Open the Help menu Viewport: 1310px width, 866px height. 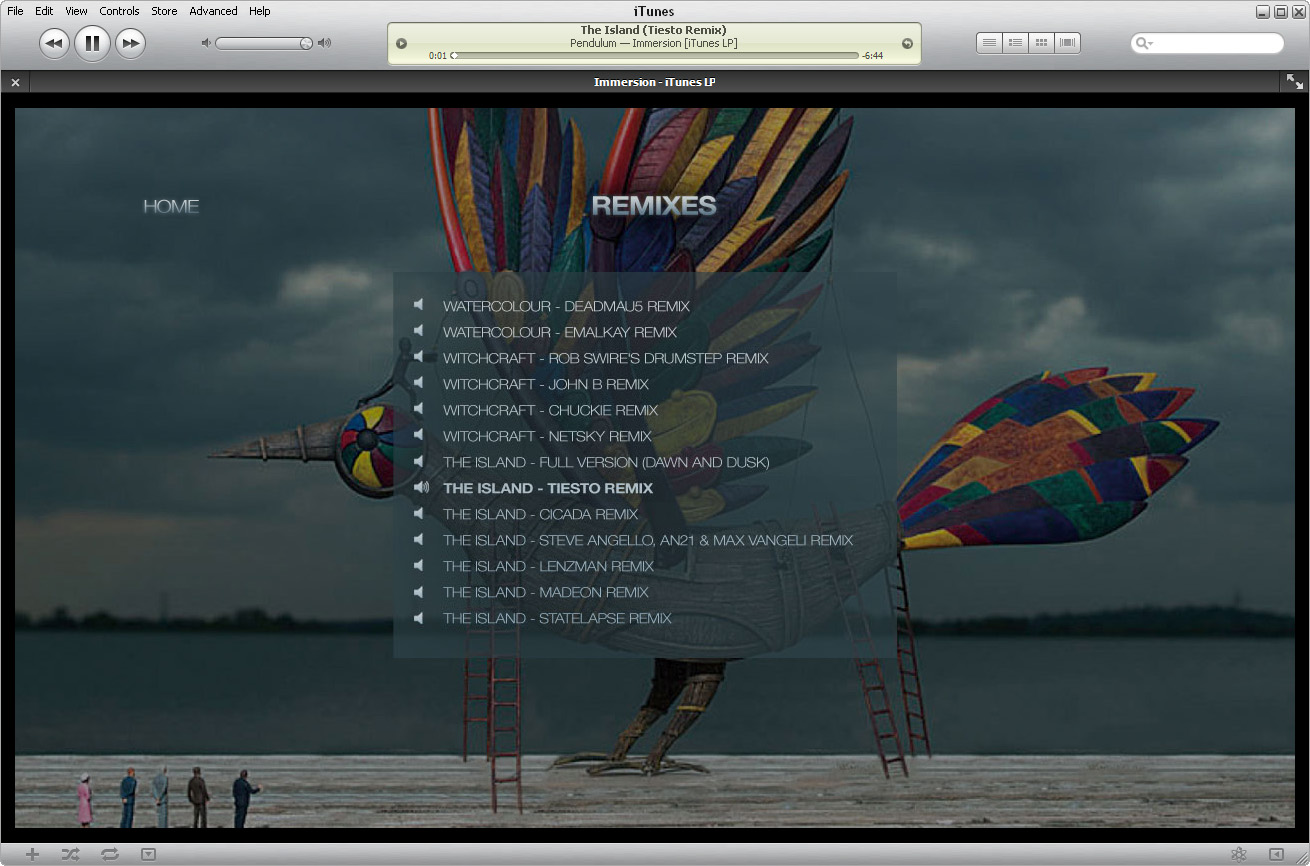tap(260, 11)
